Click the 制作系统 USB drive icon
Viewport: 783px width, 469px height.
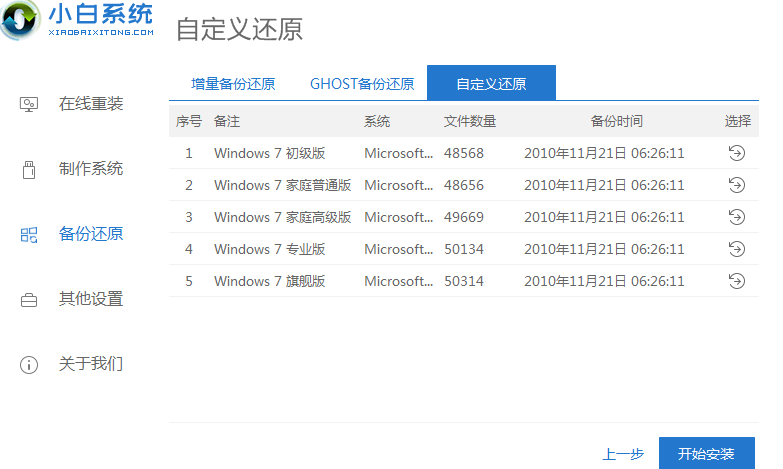29,169
